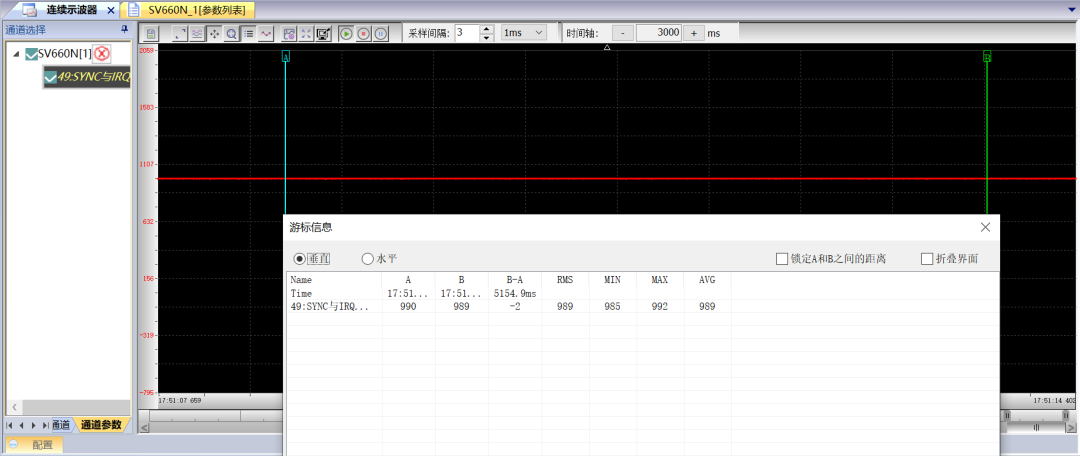Switch to the 通道参数 tab

pyautogui.click(x=101, y=425)
